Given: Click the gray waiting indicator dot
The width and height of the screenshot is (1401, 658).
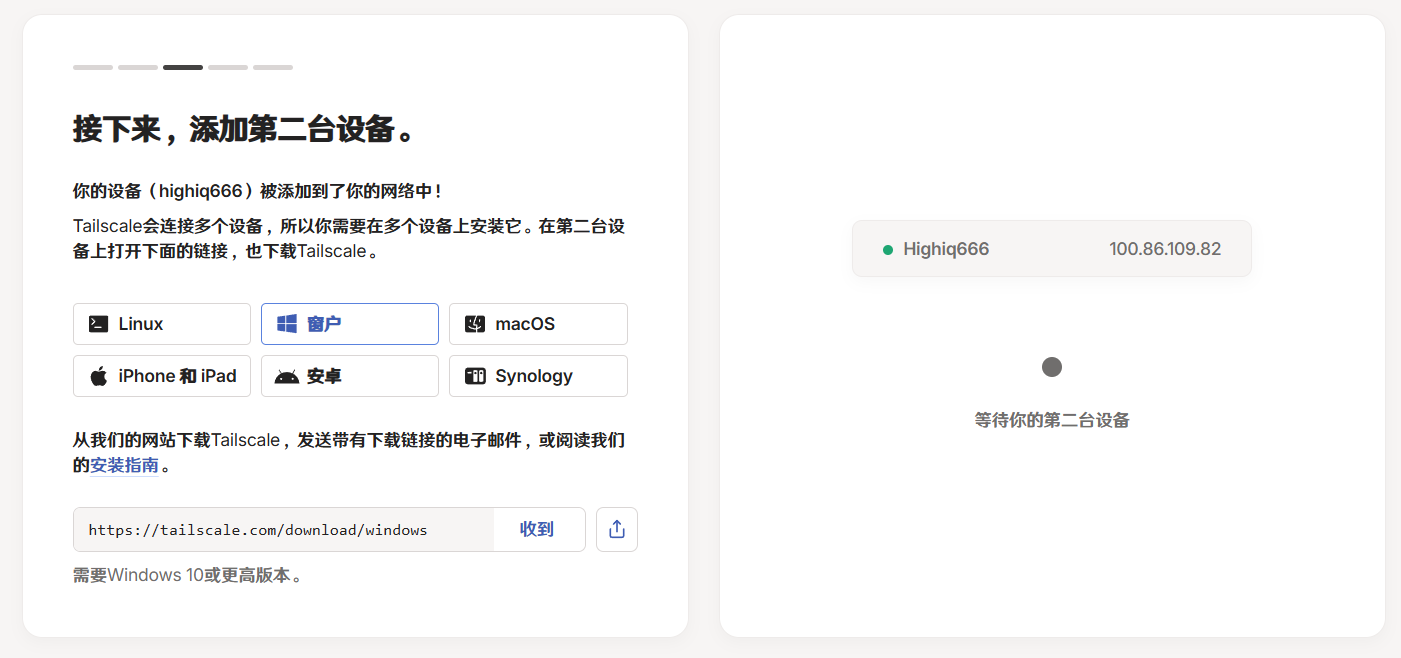Looking at the screenshot, I should (1052, 367).
